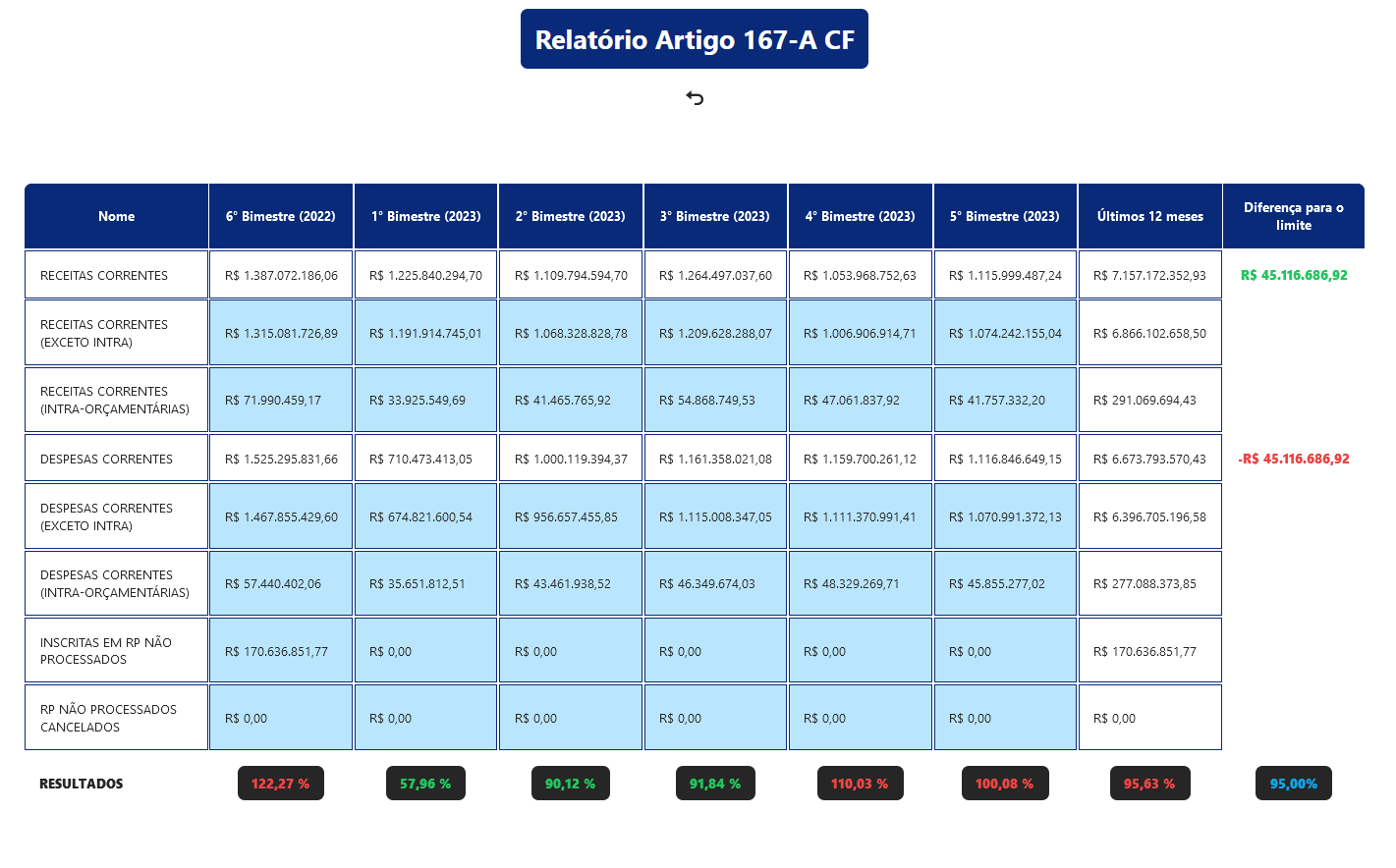Click the 95,63 % result badge
1396x868 pixels.
1150,784
